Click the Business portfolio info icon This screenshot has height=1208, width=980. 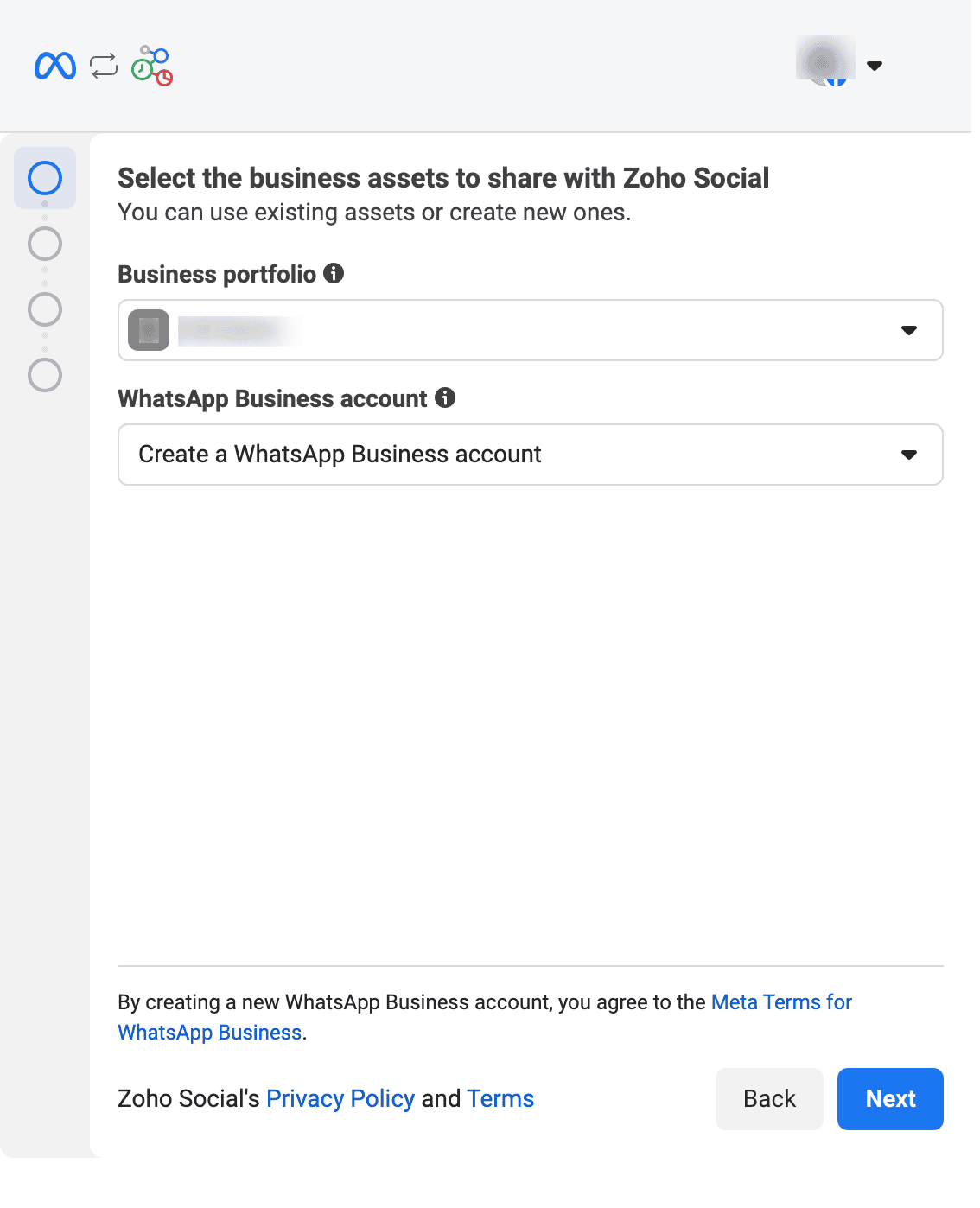pyautogui.click(x=334, y=274)
